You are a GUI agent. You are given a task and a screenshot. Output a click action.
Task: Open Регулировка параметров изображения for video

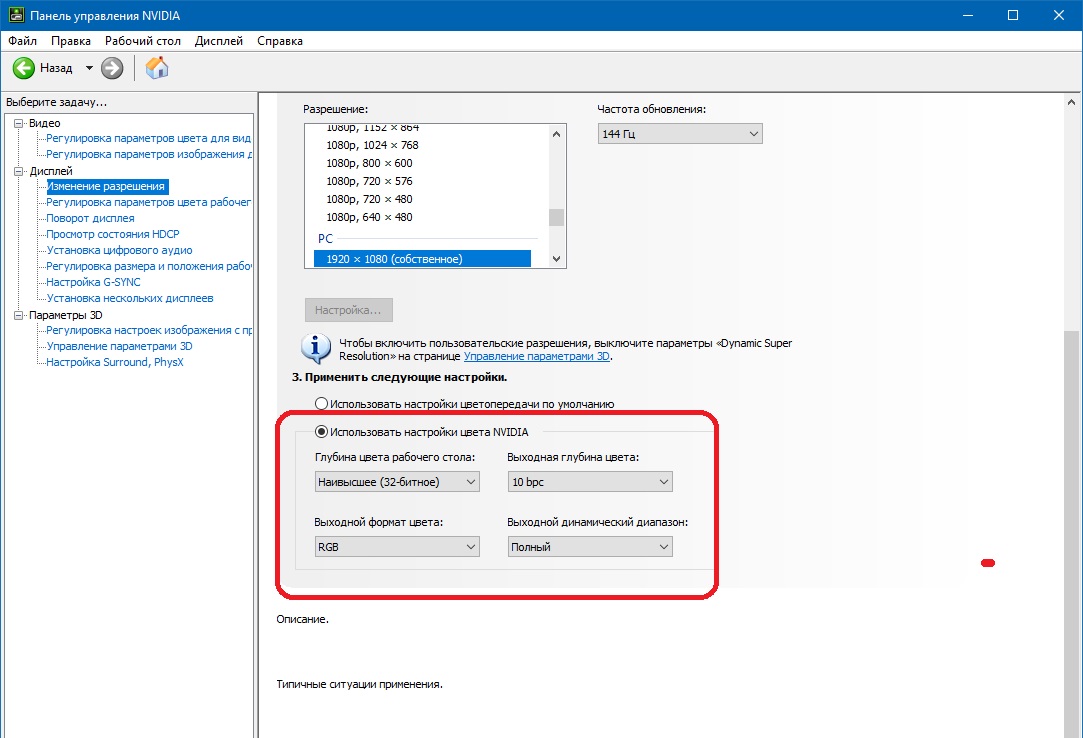click(148, 154)
